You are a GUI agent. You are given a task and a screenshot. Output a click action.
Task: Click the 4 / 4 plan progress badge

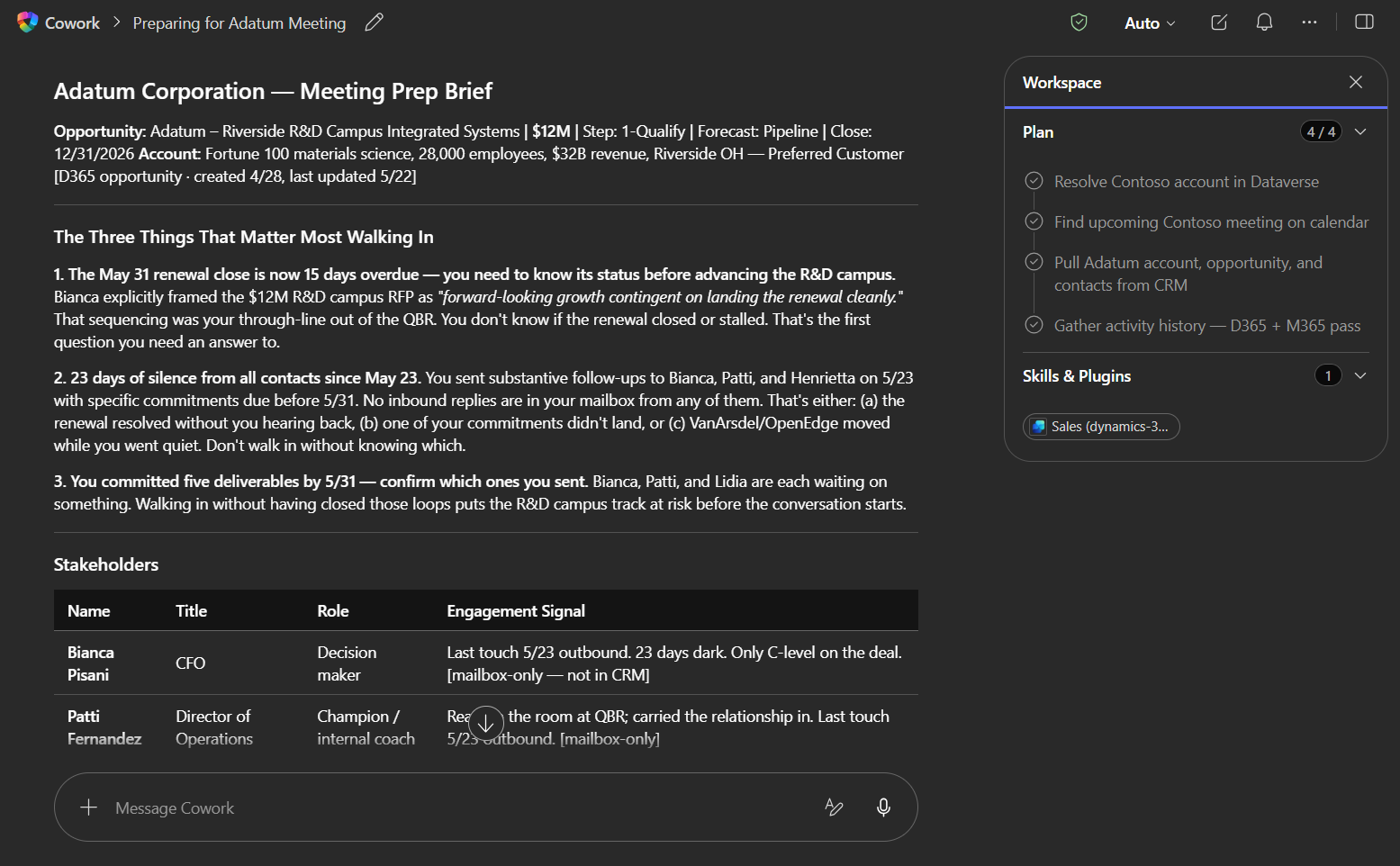[x=1321, y=131]
